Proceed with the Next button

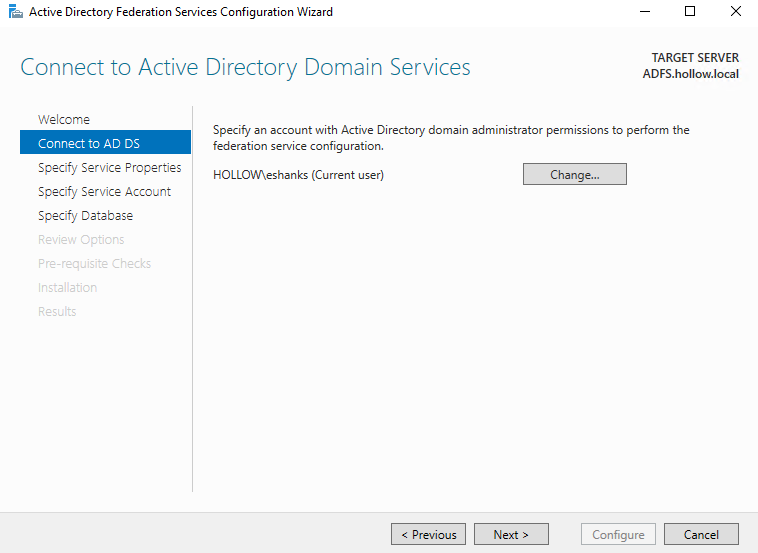[x=511, y=535]
